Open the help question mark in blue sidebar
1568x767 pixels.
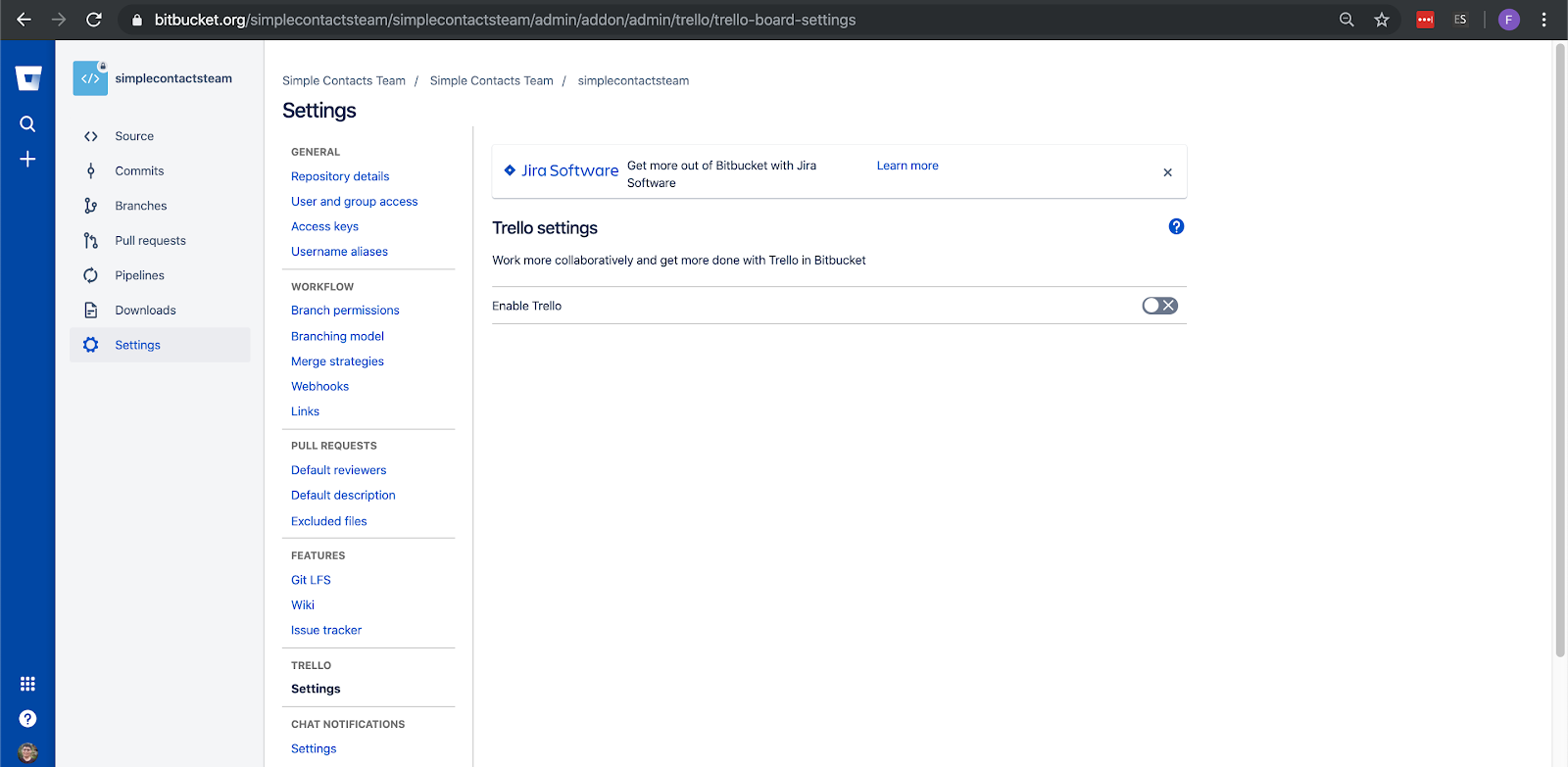point(27,719)
